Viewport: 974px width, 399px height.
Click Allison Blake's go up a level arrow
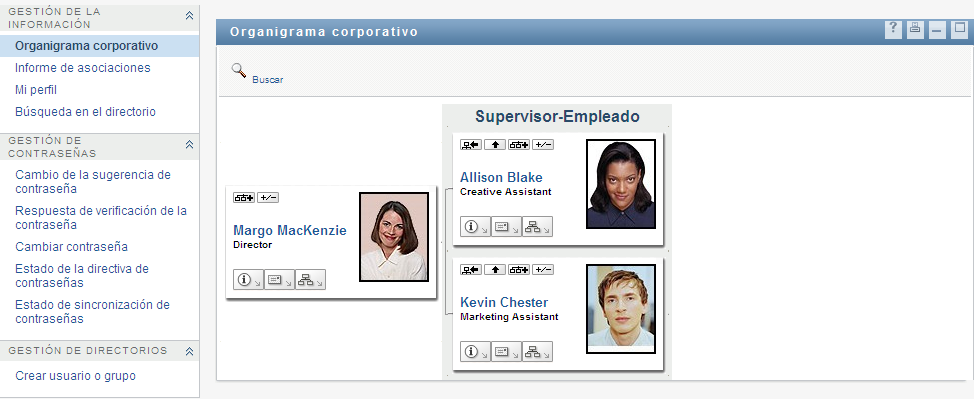click(494, 145)
